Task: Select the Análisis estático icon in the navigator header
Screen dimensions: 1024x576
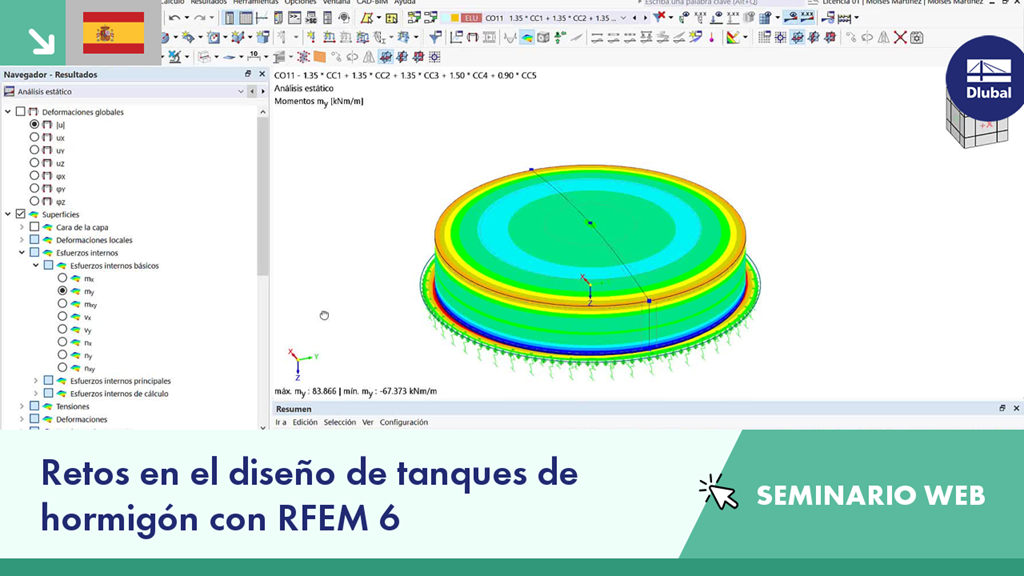Action: coord(9,91)
